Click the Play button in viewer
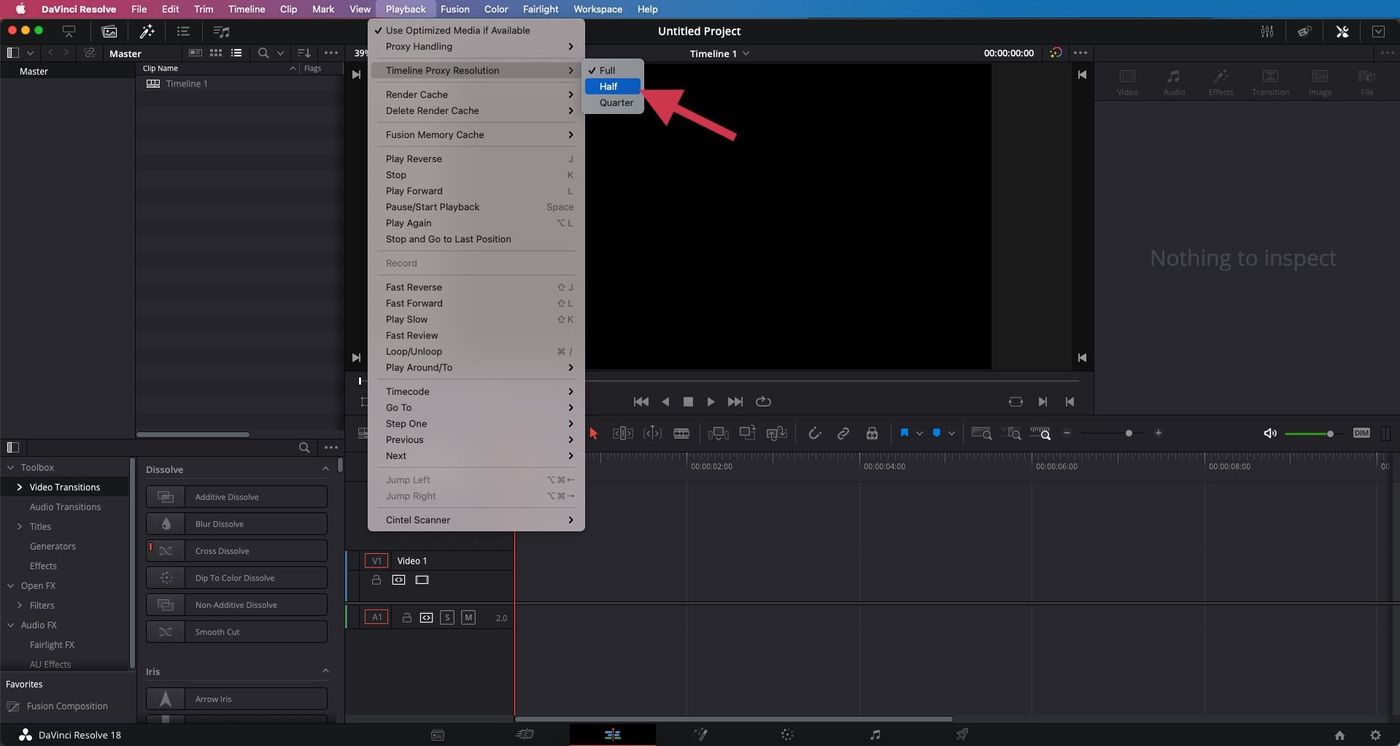Viewport: 1400px width, 746px height. coord(711,401)
